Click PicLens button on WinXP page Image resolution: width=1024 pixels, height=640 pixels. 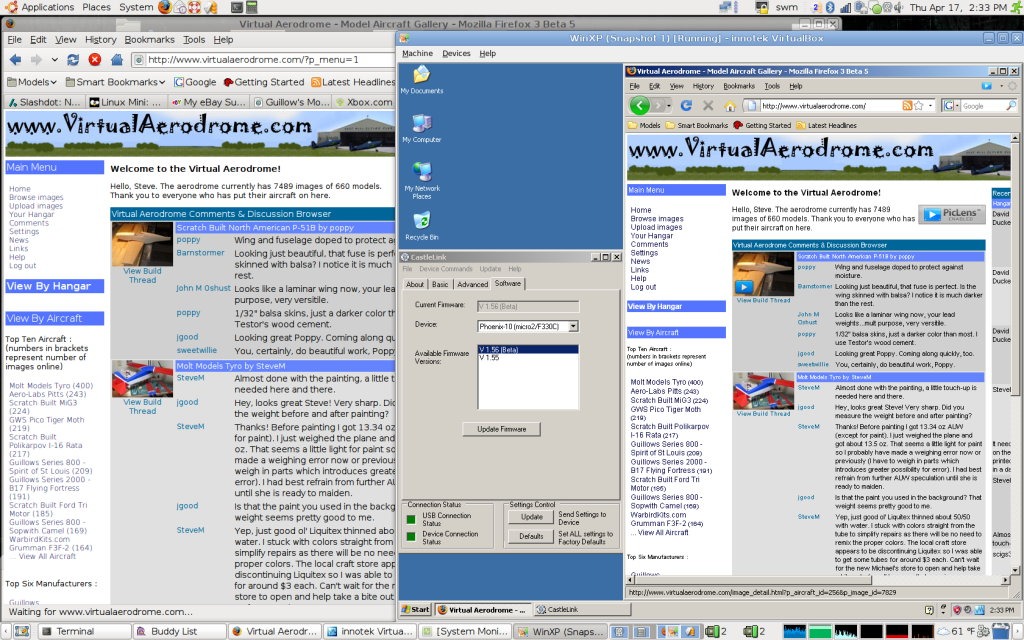(x=952, y=214)
